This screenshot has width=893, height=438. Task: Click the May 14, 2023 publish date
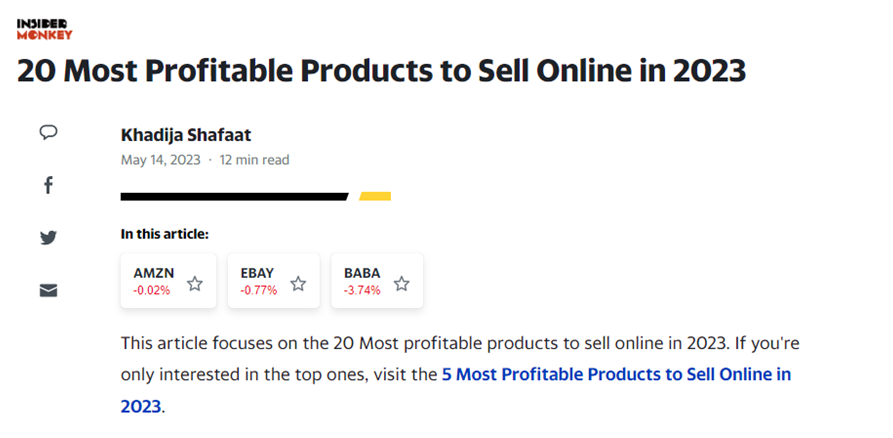tap(160, 160)
